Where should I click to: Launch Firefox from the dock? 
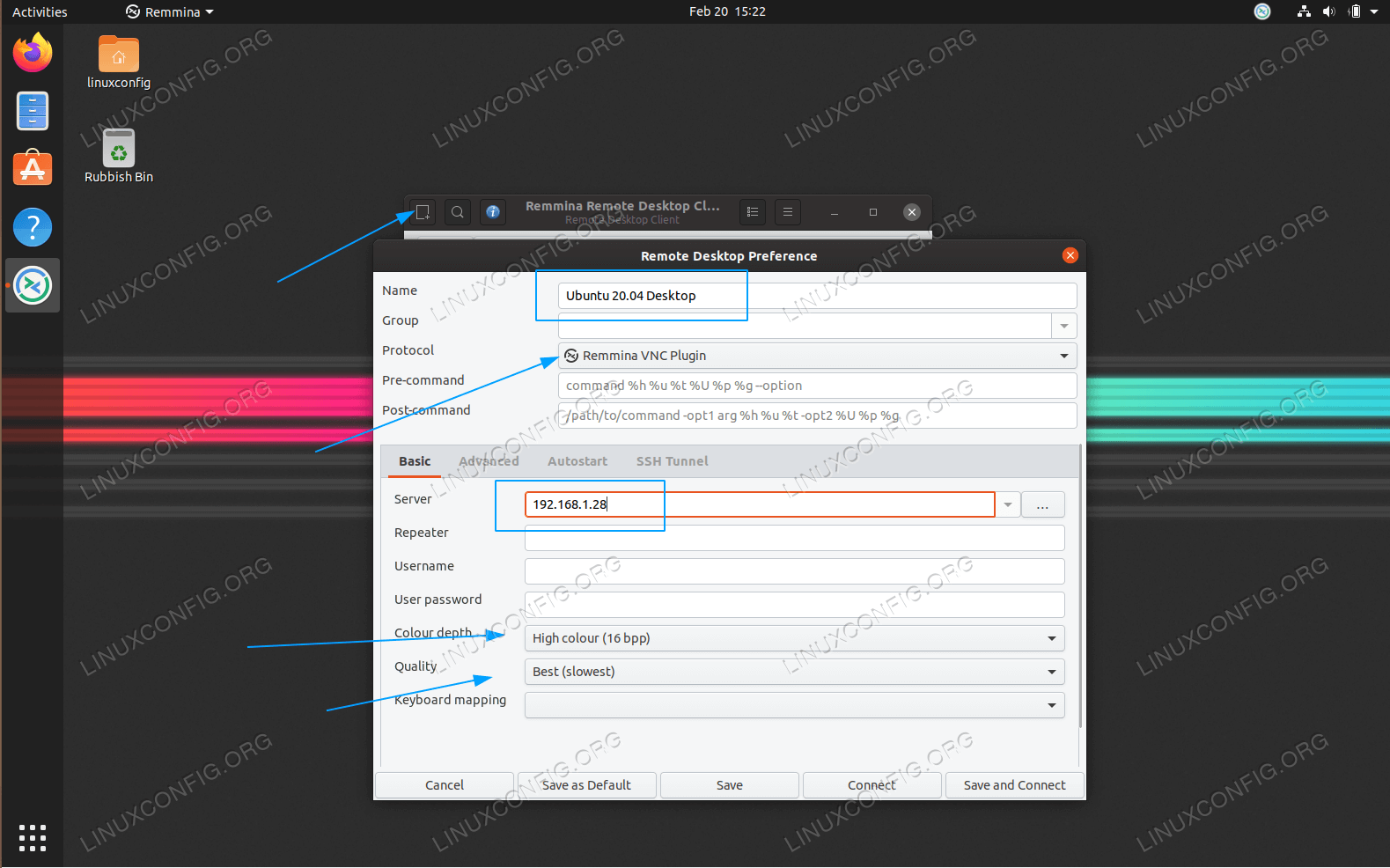pos(33,53)
